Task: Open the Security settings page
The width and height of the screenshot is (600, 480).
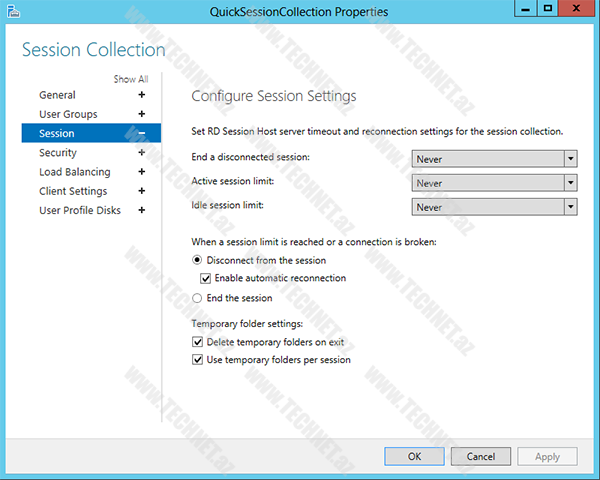Action: (x=58, y=153)
